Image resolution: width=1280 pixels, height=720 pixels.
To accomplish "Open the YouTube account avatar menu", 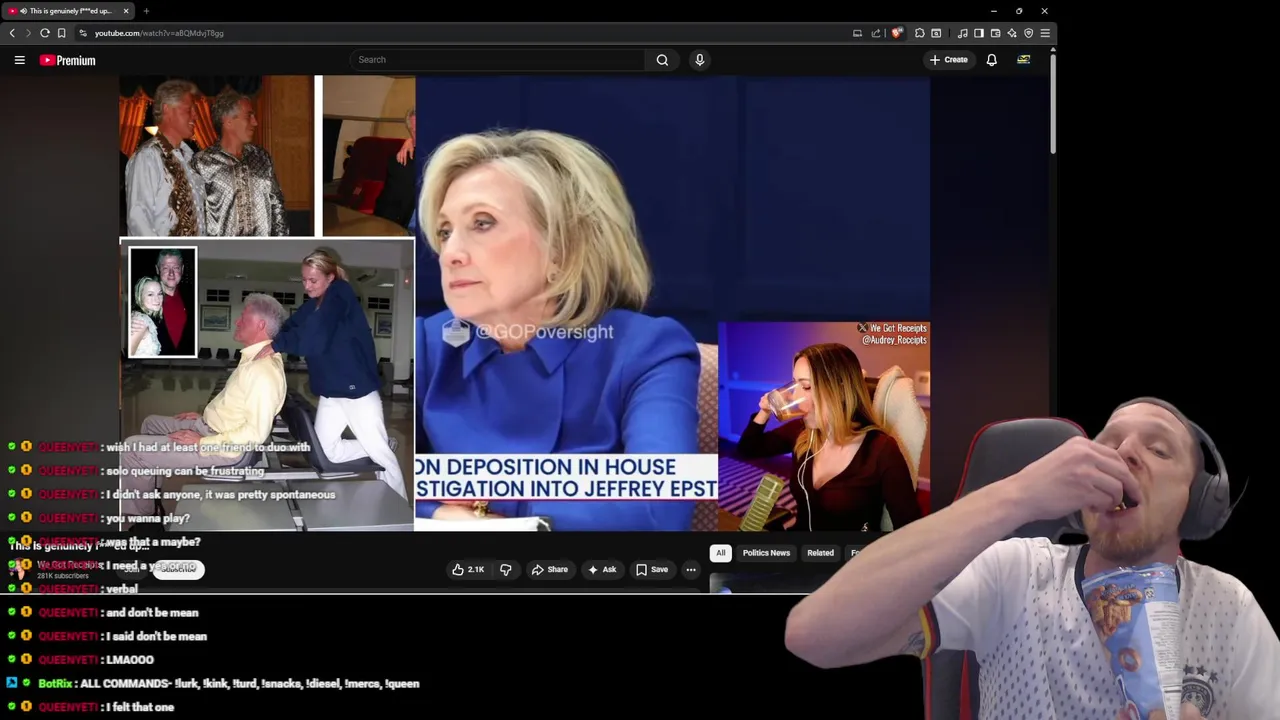I will tap(1024, 60).
